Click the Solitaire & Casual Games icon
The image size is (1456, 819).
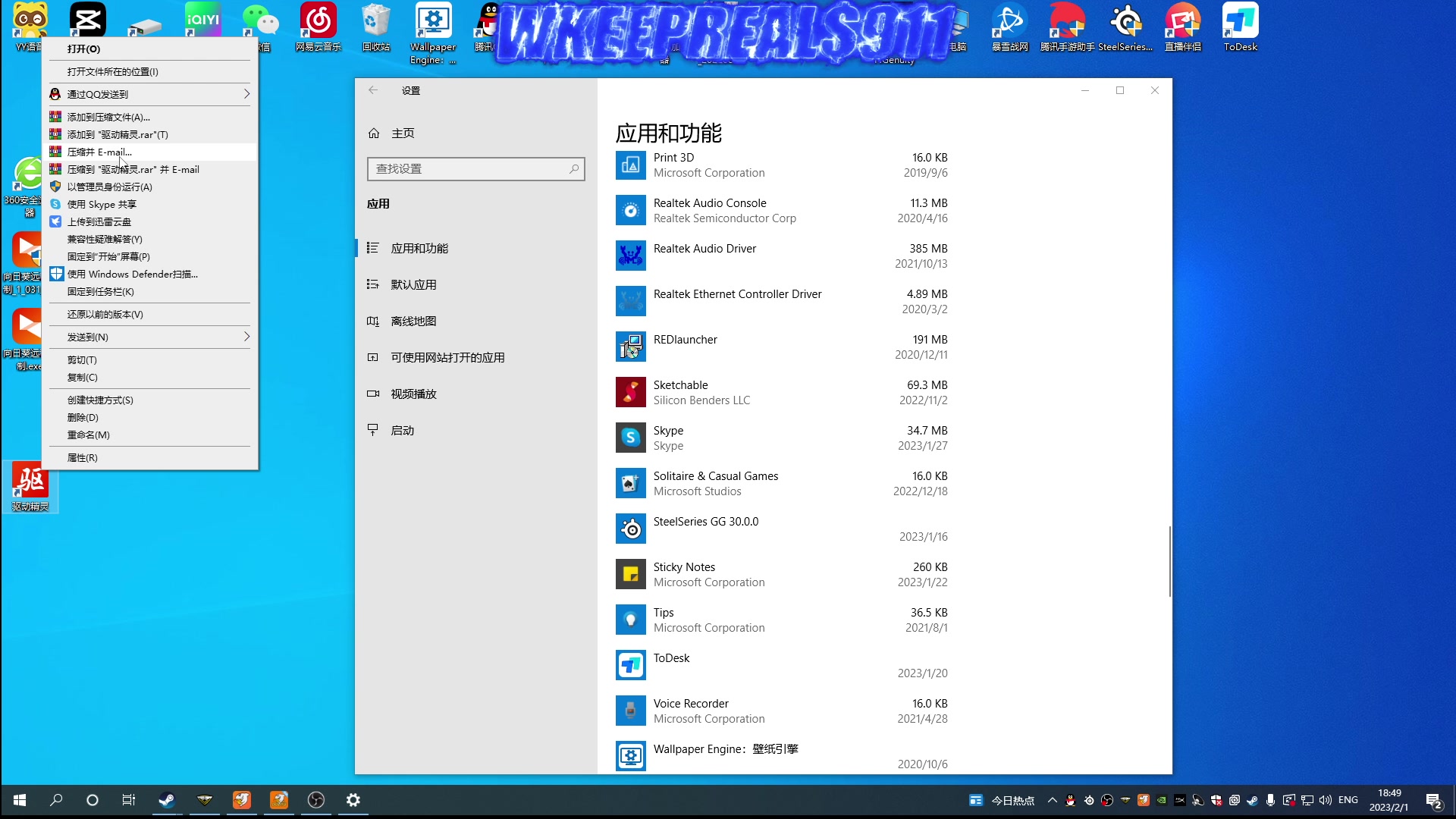click(630, 483)
